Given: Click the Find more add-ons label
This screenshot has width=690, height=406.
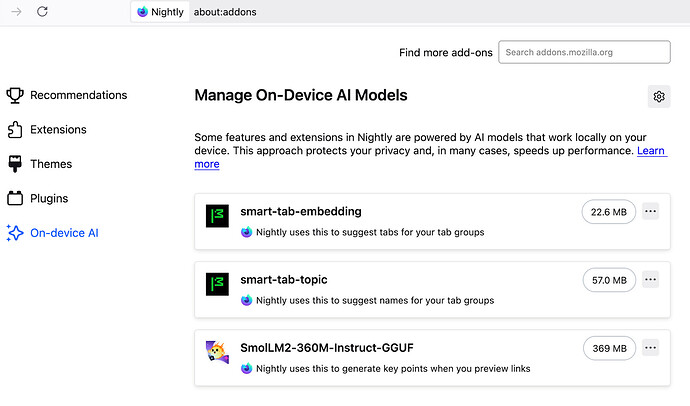Looking at the screenshot, I should [446, 53].
